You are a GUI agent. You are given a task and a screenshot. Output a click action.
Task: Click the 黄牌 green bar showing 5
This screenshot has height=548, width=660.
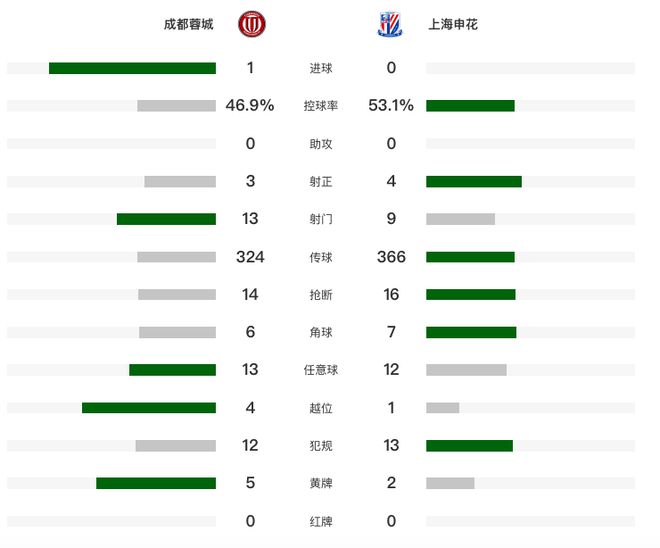156,483
